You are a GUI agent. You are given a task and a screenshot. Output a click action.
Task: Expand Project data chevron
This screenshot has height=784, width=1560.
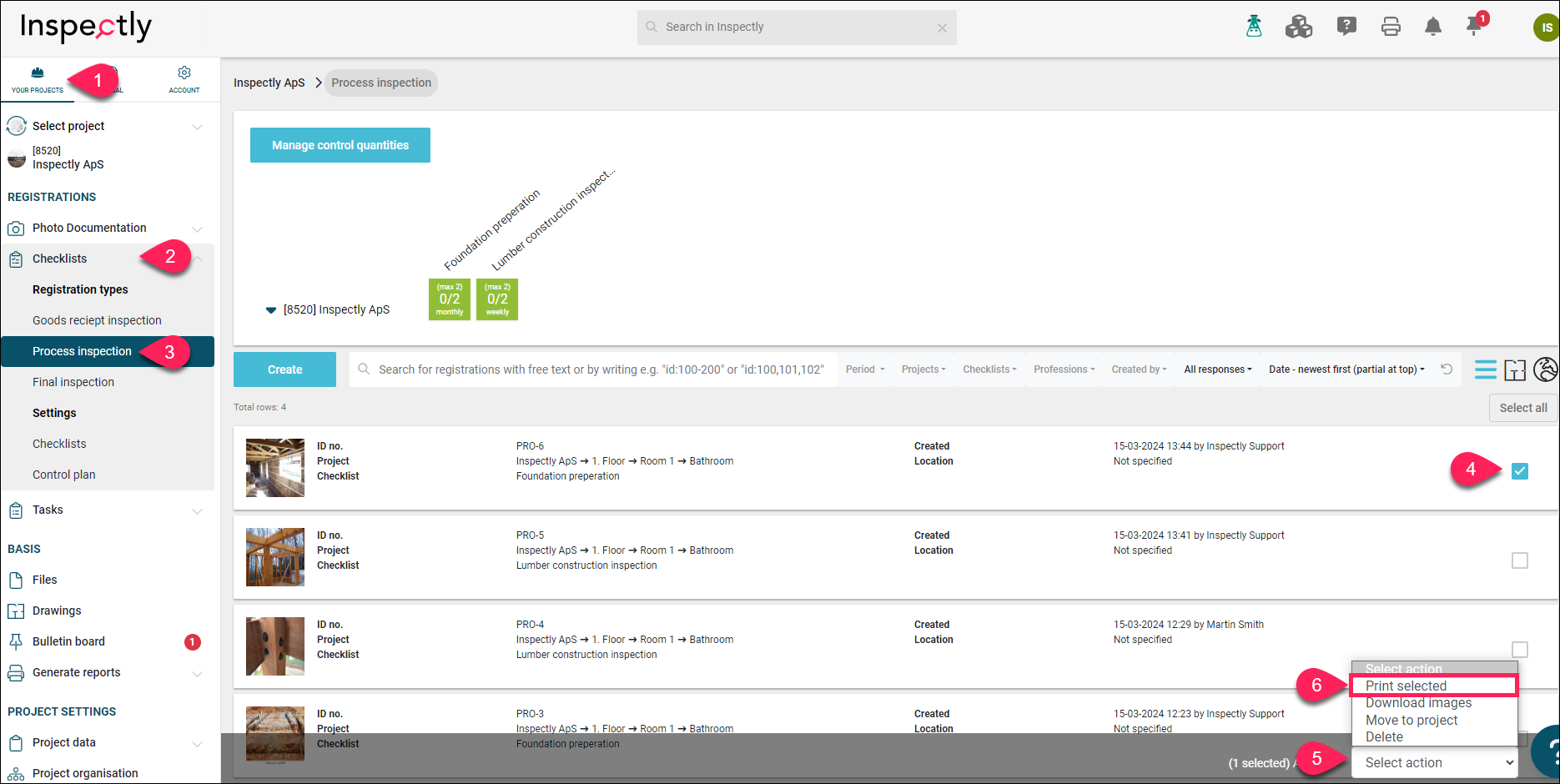tap(198, 743)
